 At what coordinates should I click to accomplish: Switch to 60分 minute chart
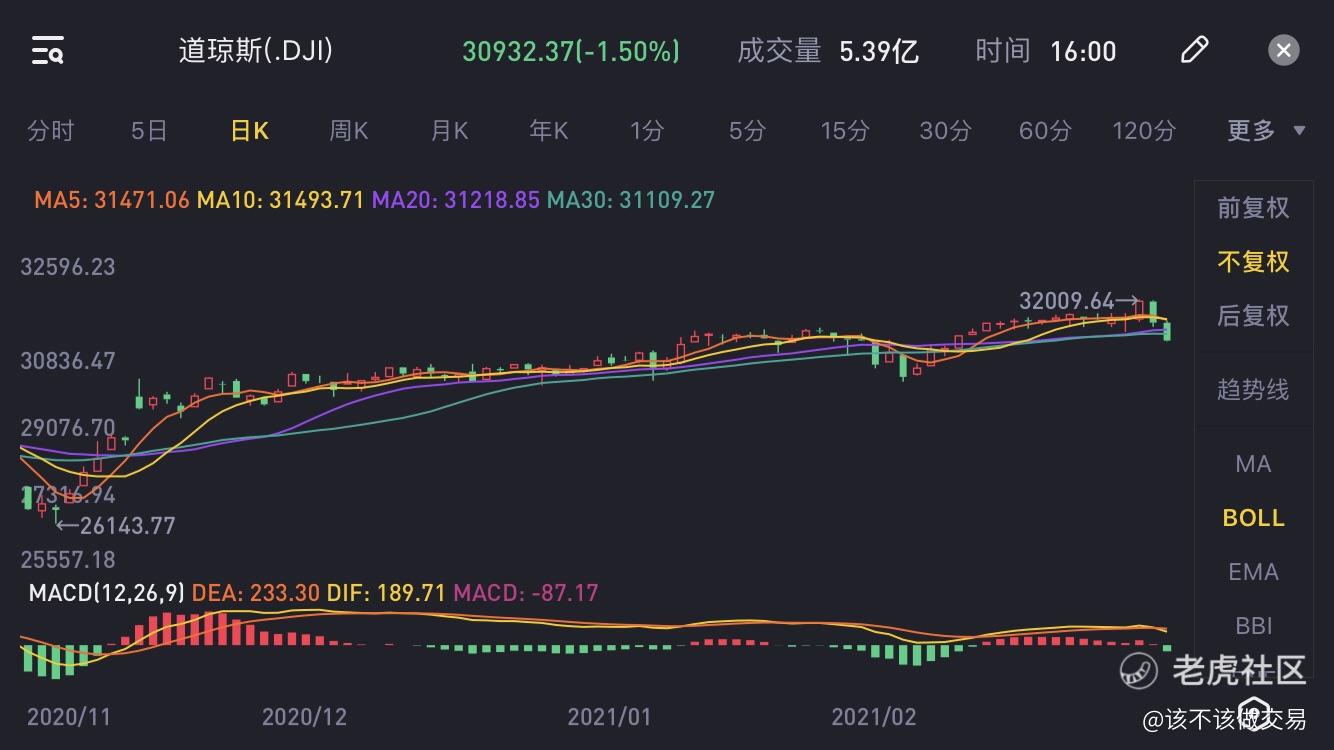tap(1045, 130)
